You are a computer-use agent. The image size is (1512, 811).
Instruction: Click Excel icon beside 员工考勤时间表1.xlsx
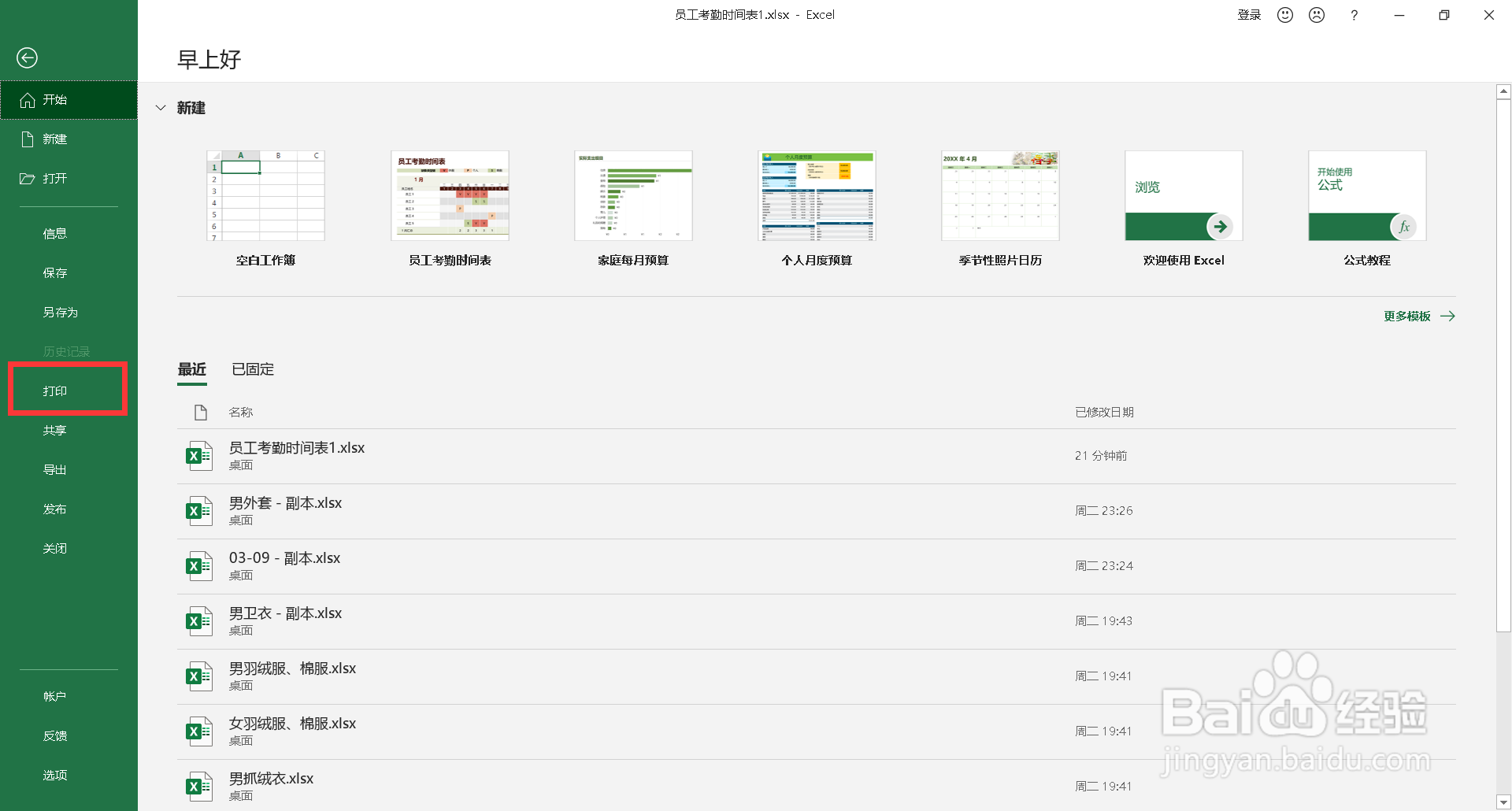point(199,456)
